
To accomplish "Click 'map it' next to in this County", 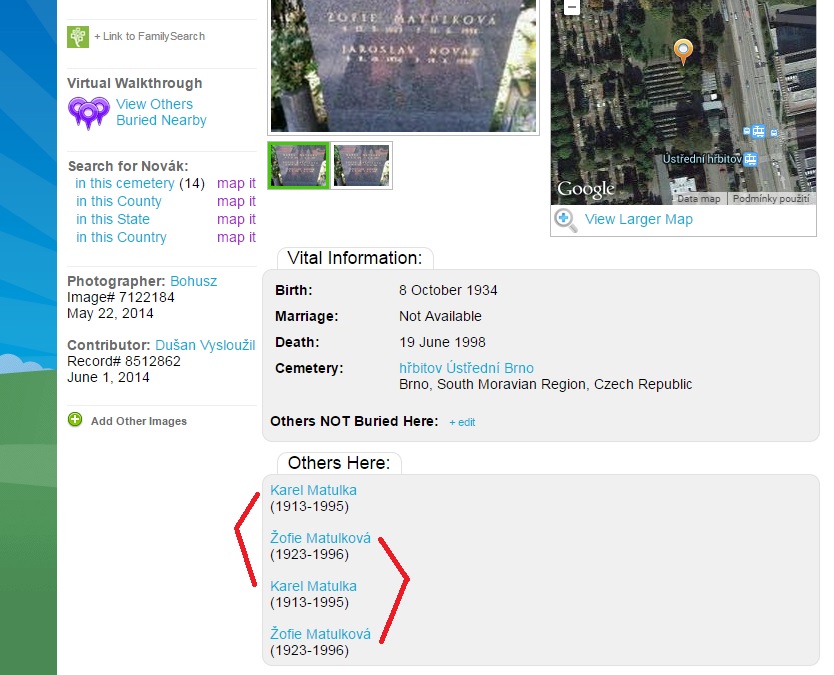I will (x=236, y=201).
